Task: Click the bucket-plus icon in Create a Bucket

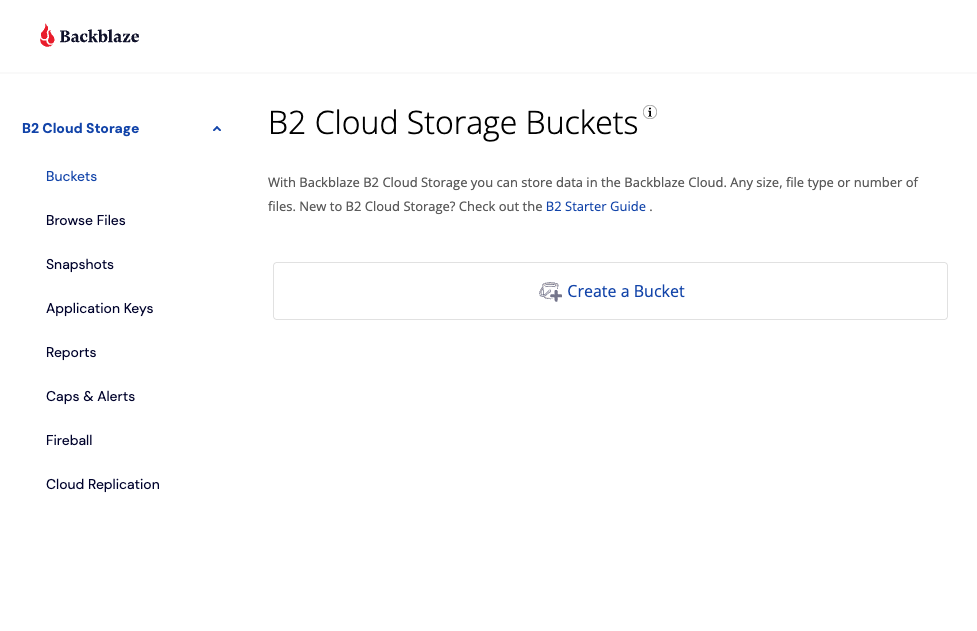Action: tap(550, 292)
